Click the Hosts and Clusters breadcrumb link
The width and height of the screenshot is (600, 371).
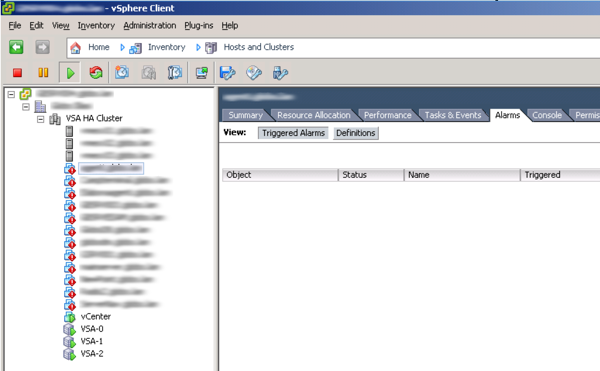[x=259, y=47]
